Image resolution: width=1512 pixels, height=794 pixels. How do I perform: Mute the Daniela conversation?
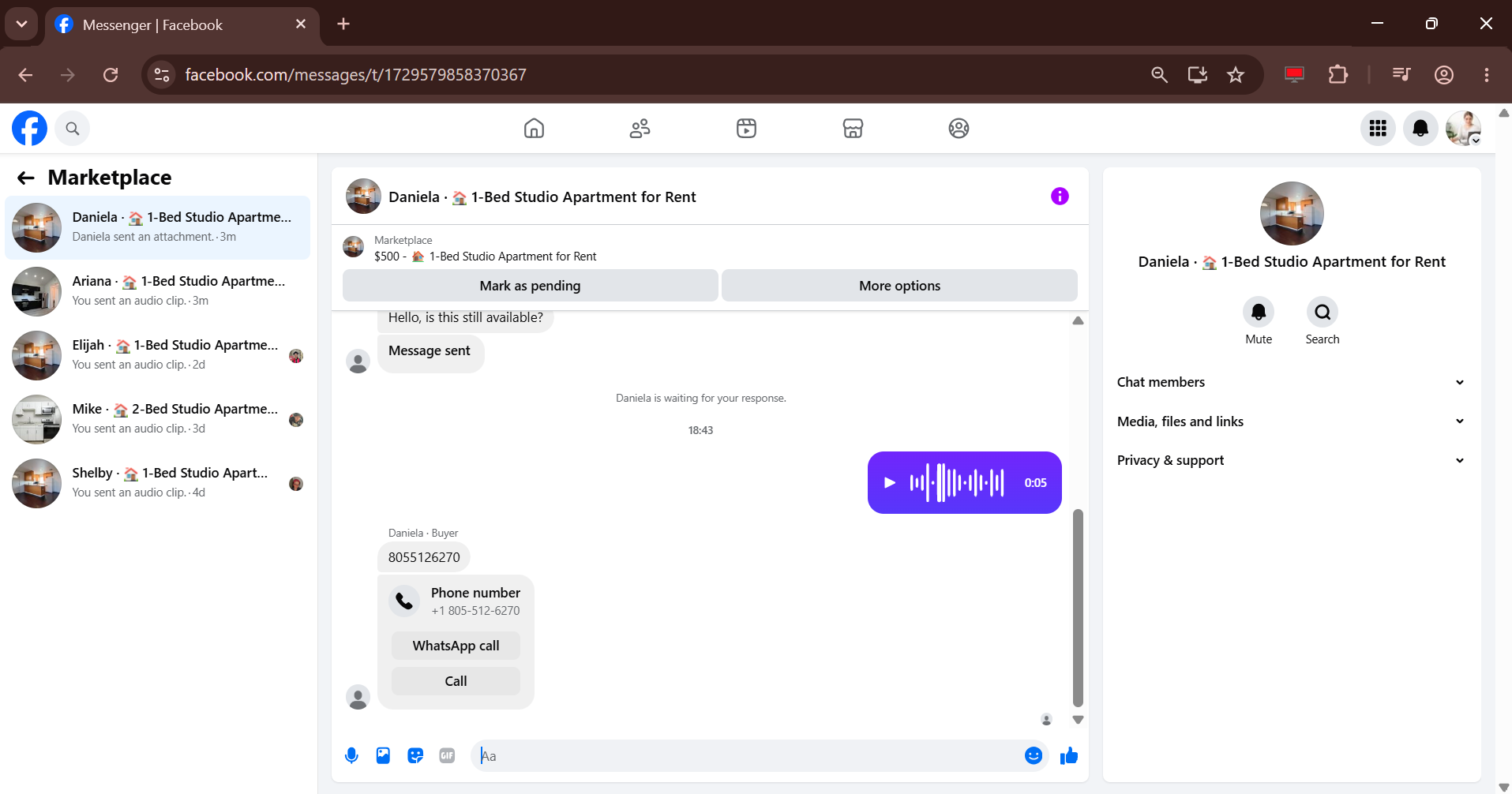[x=1259, y=313]
